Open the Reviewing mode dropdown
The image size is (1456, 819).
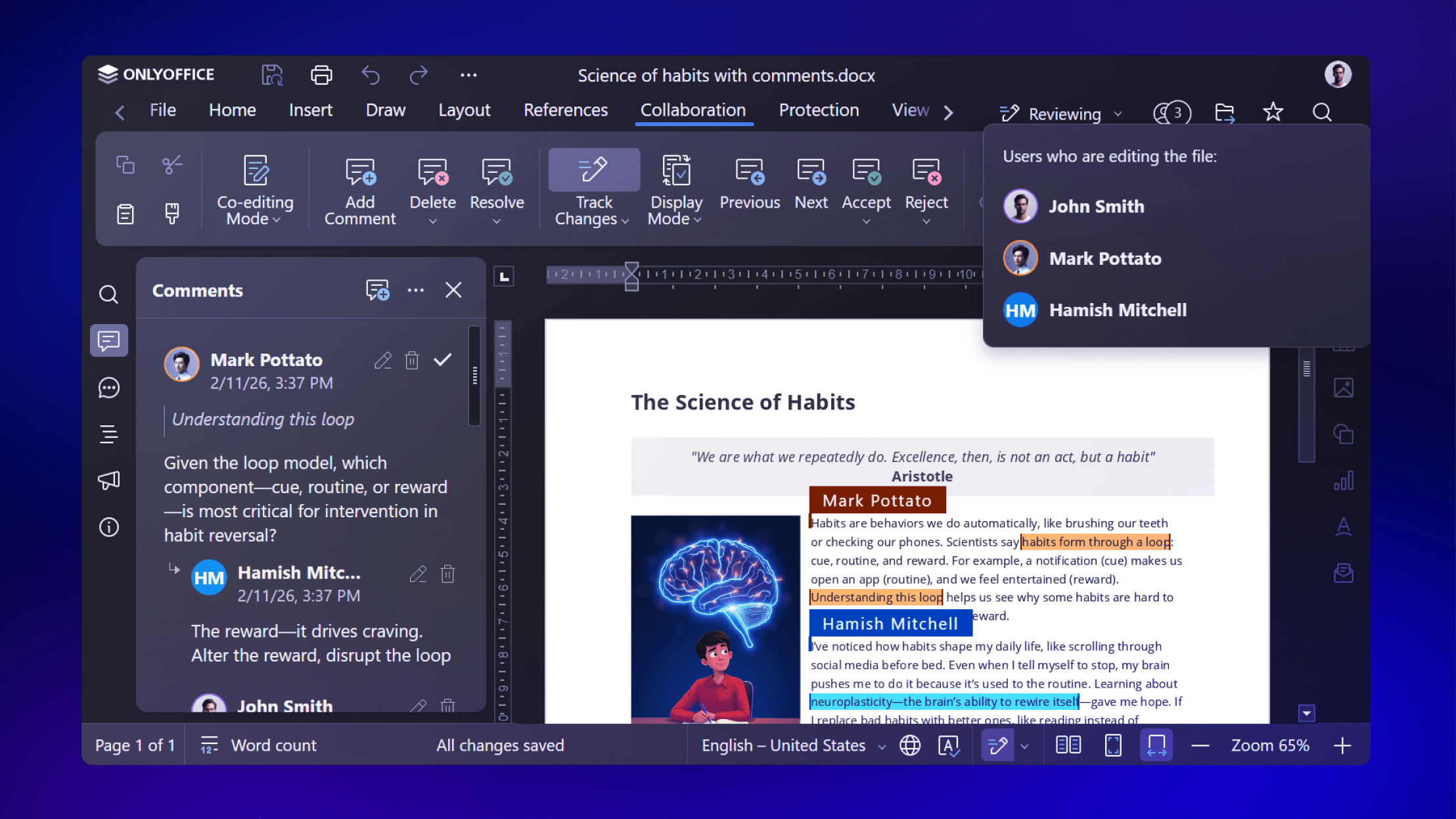[1060, 114]
